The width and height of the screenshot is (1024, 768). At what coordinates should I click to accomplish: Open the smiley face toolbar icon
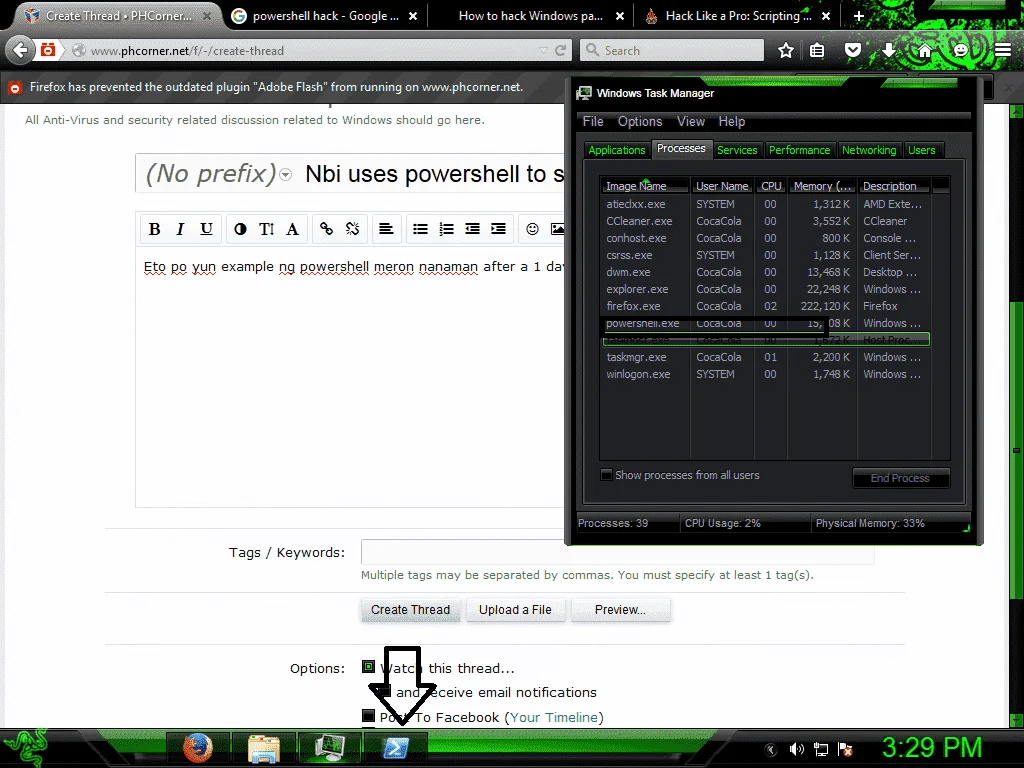pyautogui.click(x=961, y=50)
